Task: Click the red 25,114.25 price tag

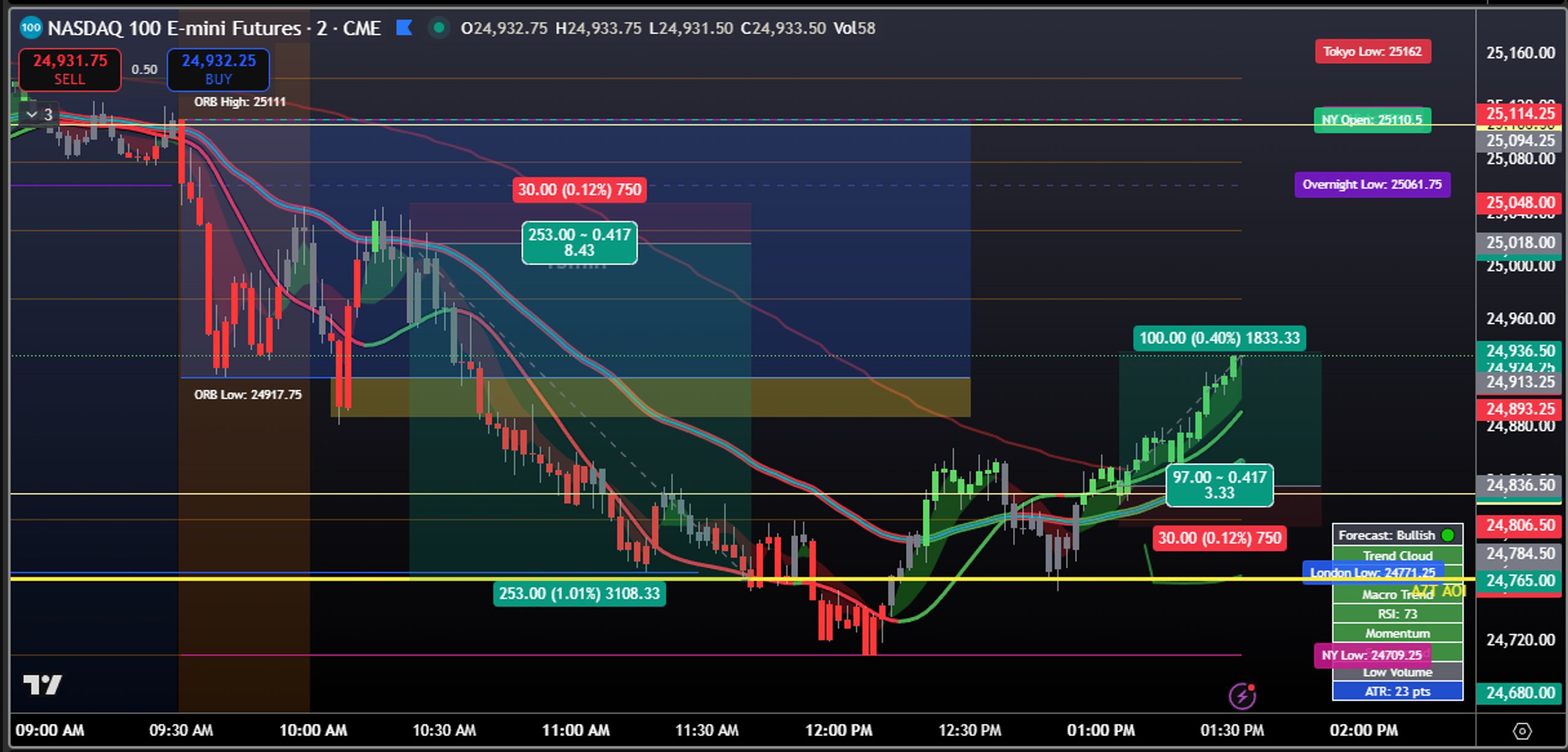Action: 1520,113
